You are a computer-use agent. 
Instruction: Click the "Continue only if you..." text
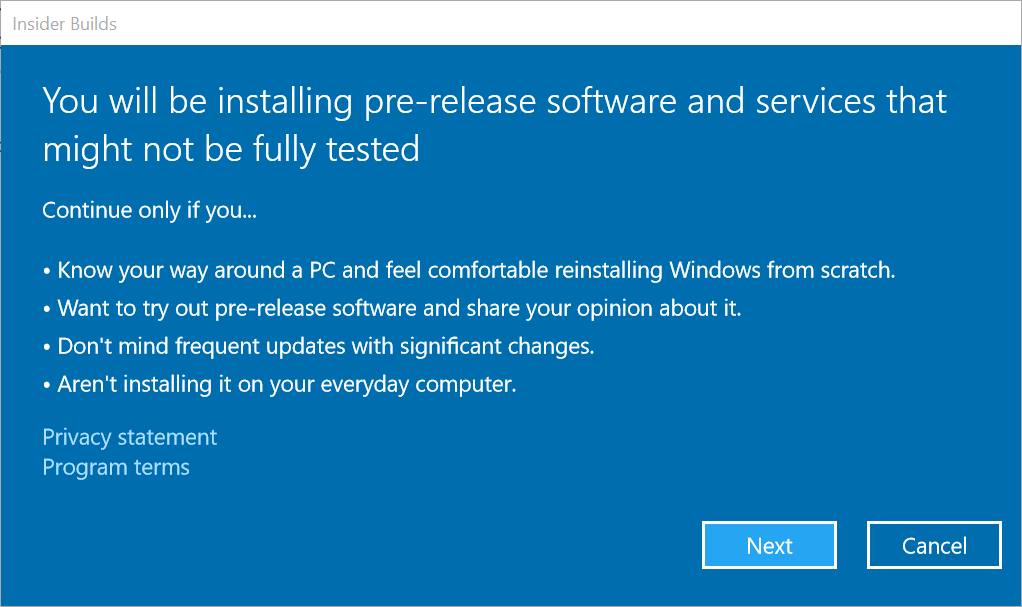pos(150,211)
